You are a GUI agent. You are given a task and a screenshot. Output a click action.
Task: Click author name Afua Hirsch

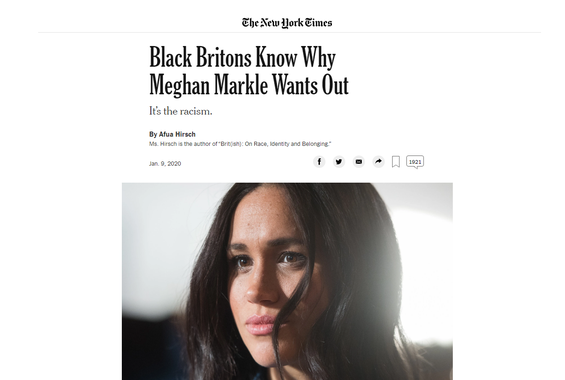[x=177, y=134]
